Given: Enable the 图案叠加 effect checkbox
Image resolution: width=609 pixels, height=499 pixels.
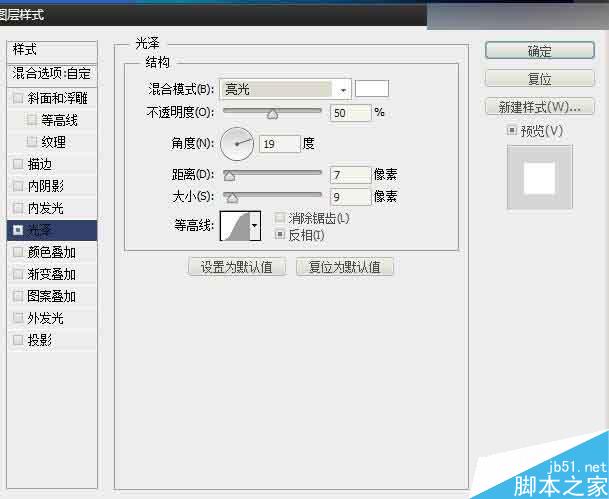Looking at the screenshot, I should pyautogui.click(x=18, y=296).
